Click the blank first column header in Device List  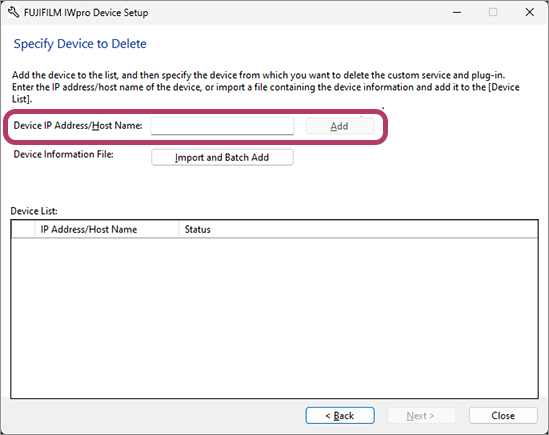click(x=23, y=229)
